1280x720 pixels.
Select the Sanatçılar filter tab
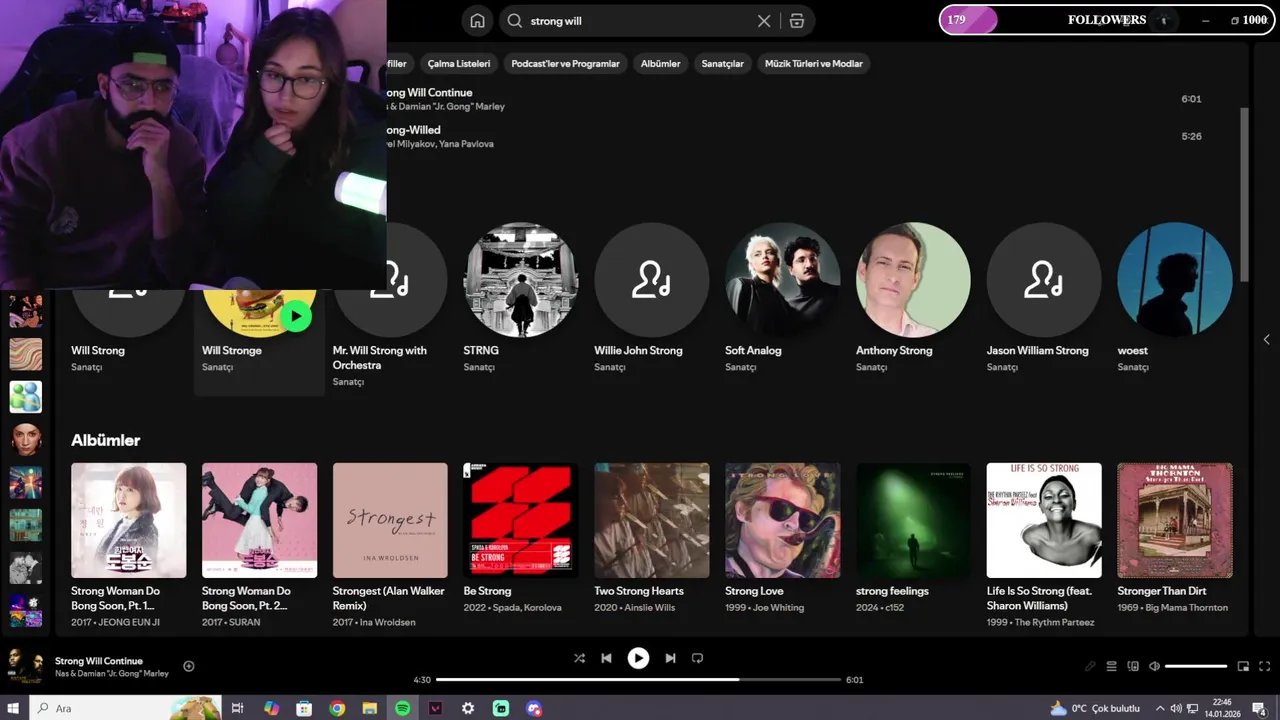tap(722, 63)
